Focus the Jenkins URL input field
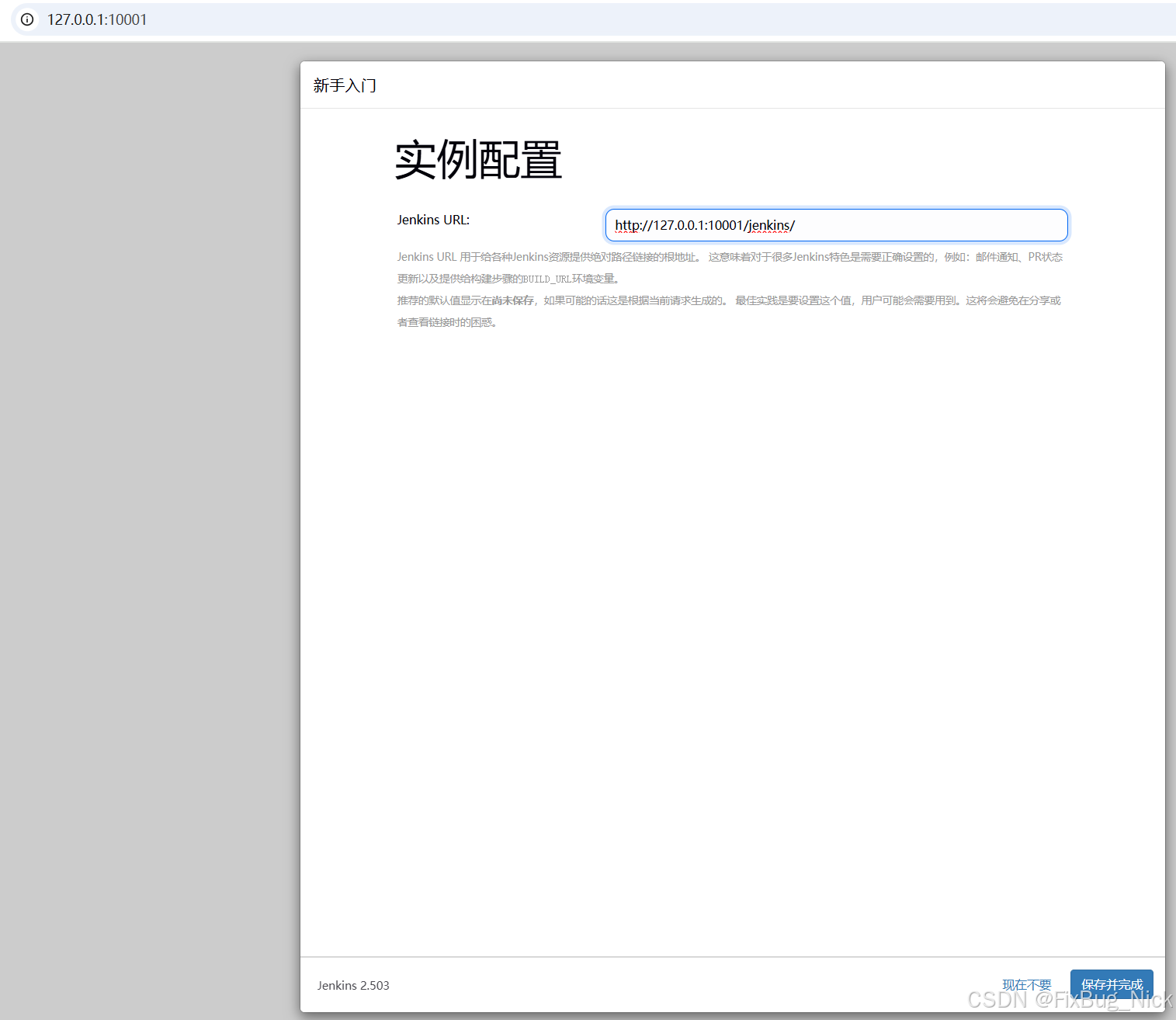 point(836,225)
